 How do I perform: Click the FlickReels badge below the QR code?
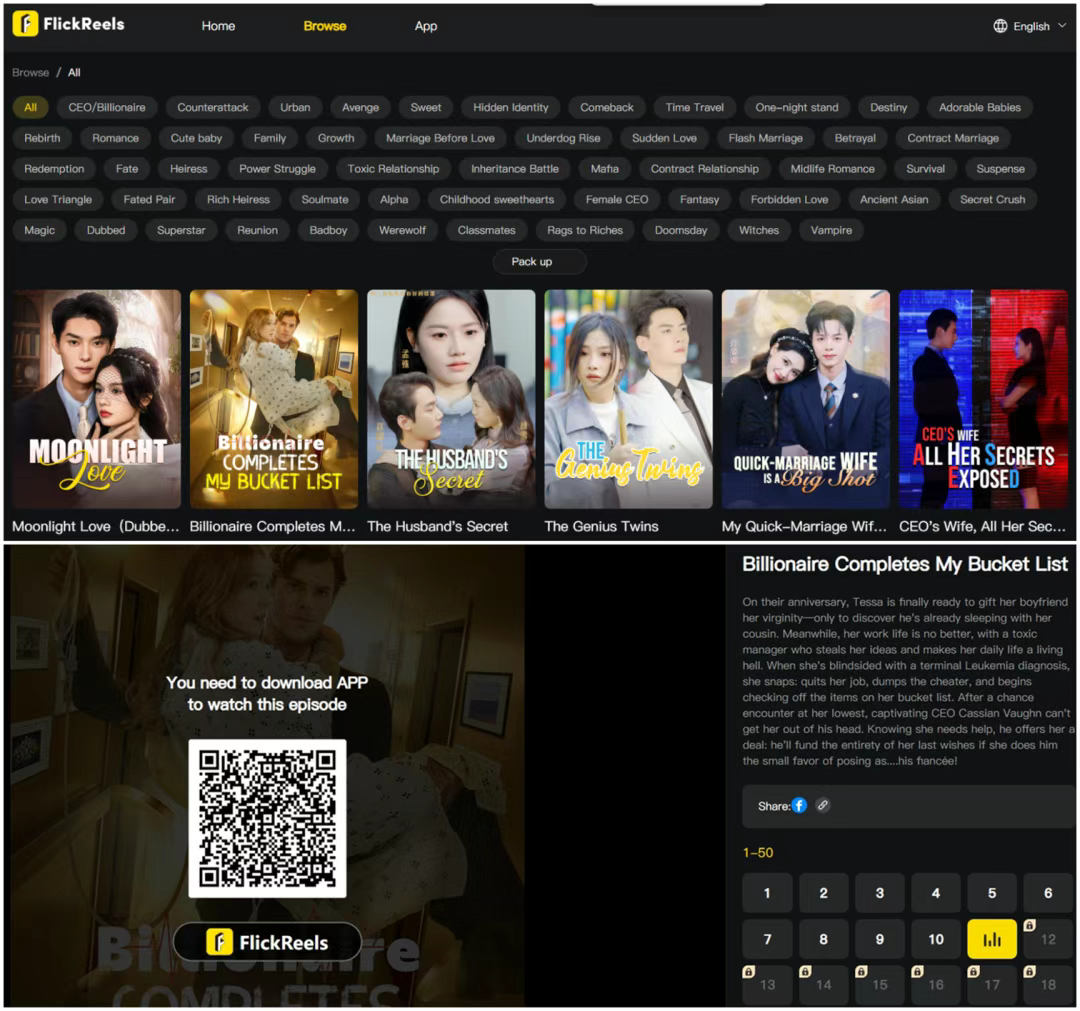[267, 942]
